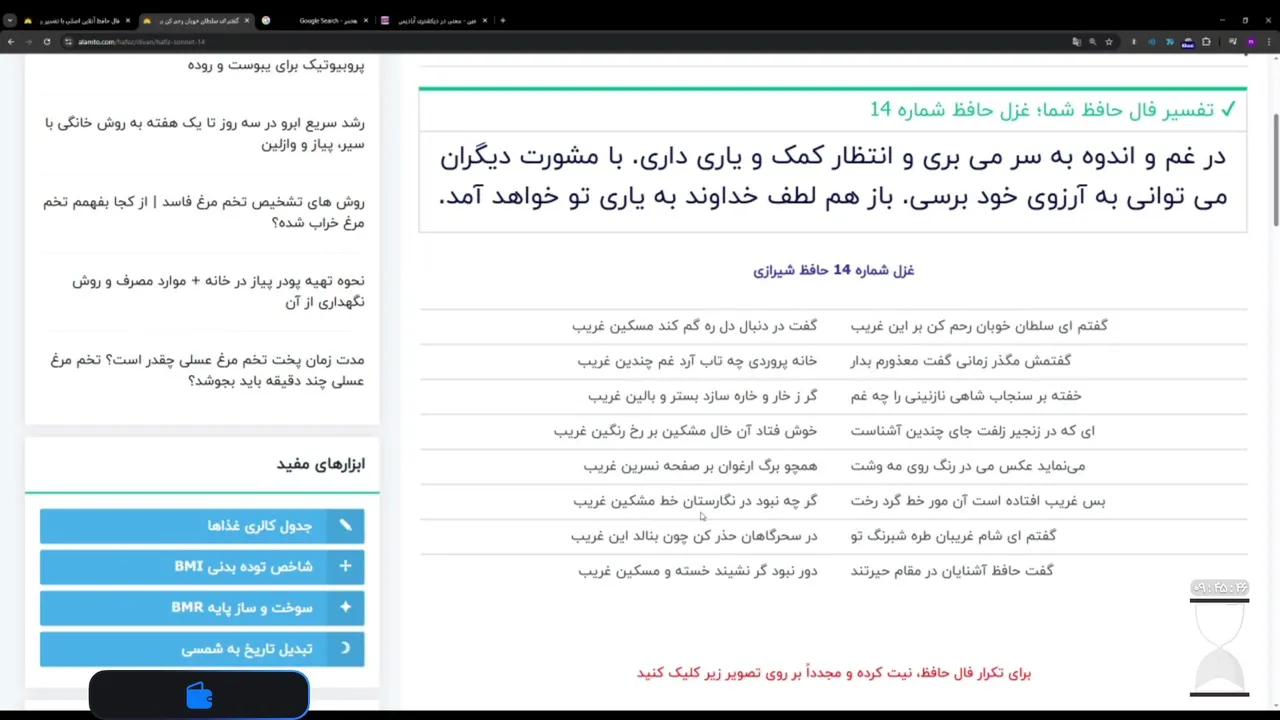Open article روش های تشخیص تخم مرغ فاسد

click(204, 212)
